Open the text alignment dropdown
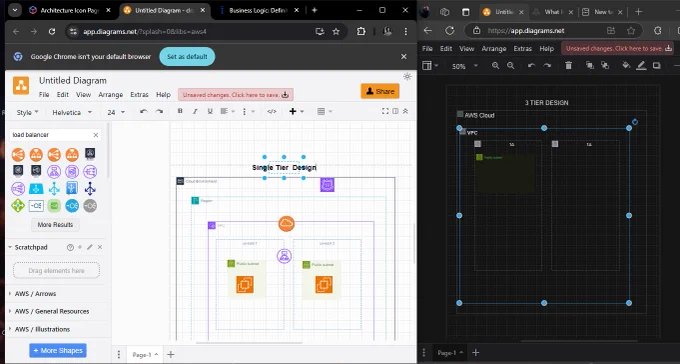The height and width of the screenshot is (364, 680). (228, 111)
